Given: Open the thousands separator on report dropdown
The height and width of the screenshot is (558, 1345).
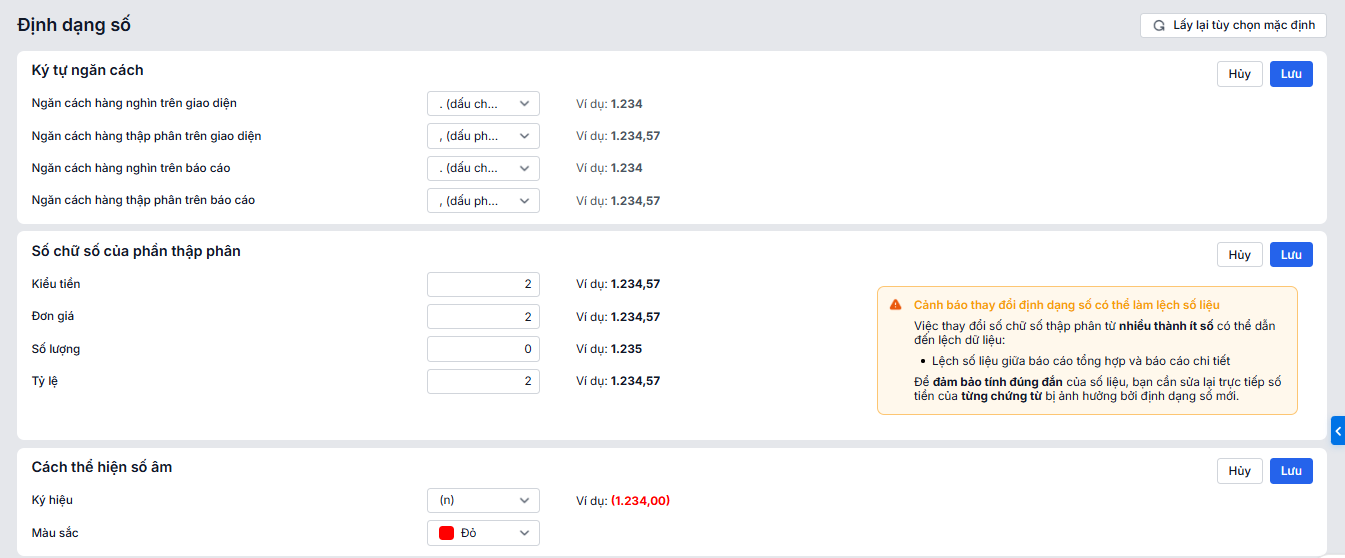Looking at the screenshot, I should (483, 168).
